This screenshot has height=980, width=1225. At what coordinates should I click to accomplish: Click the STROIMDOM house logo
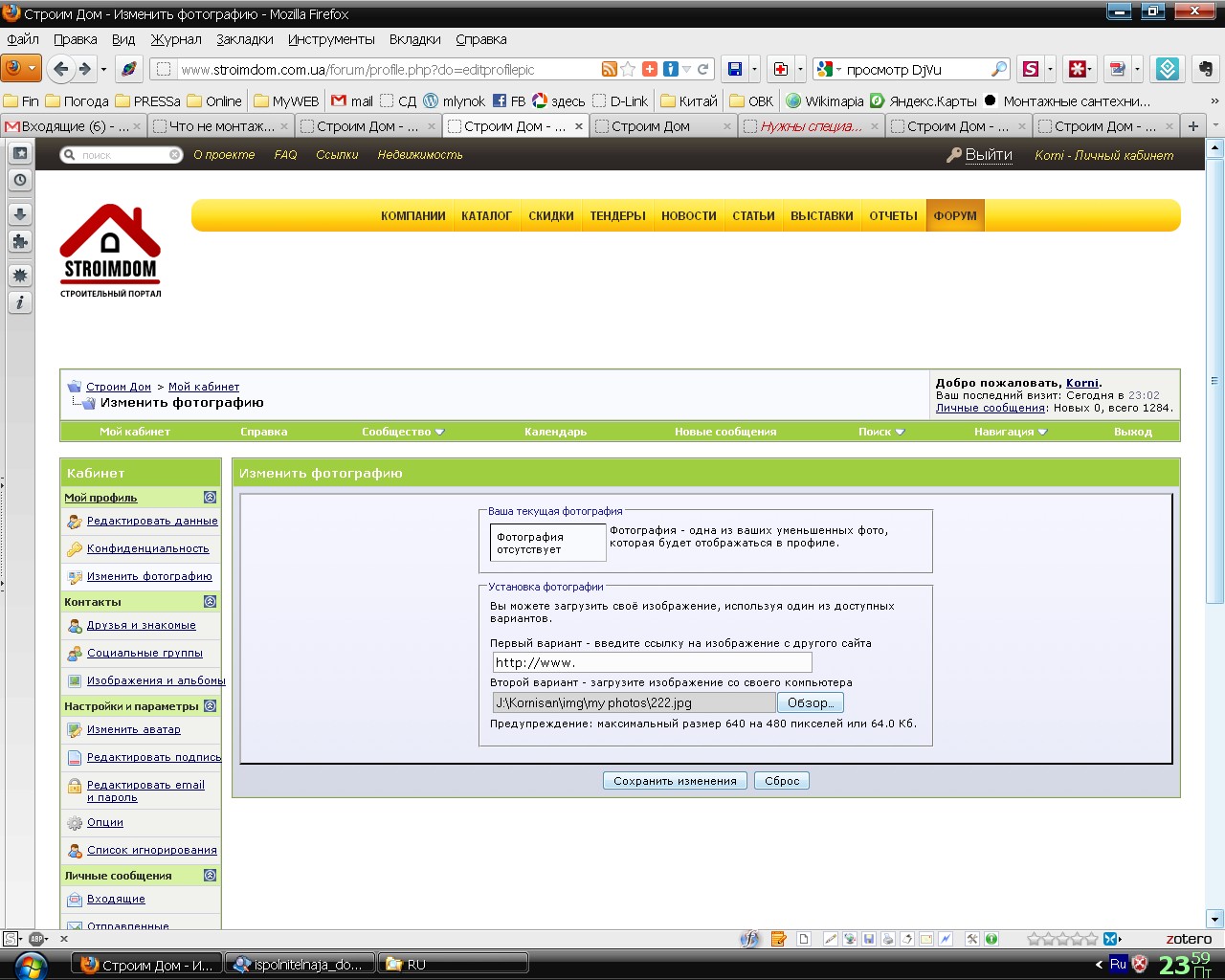click(x=110, y=251)
